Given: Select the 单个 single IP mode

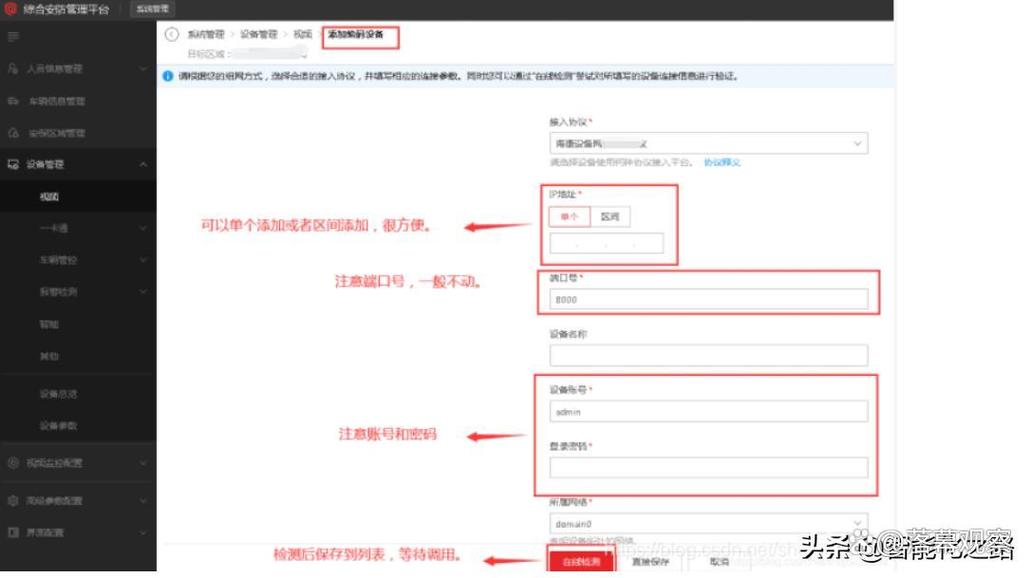Looking at the screenshot, I should 569,217.
